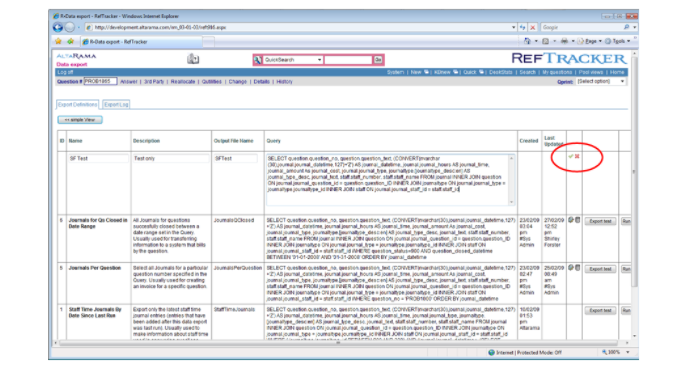Viewport: 687px width, 373px height.
Task: Click the icon next to New menu
Action: tap(426, 72)
